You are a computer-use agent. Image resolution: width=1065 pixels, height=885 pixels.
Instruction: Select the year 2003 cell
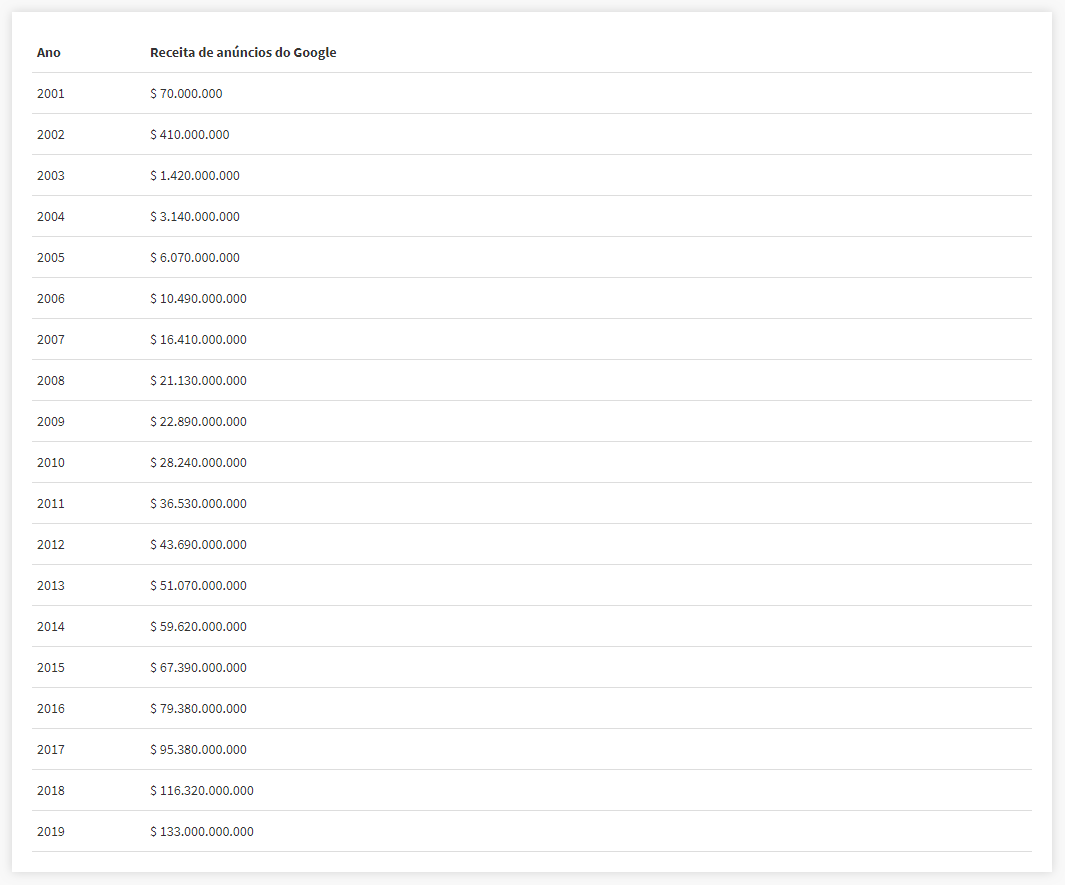[51, 175]
